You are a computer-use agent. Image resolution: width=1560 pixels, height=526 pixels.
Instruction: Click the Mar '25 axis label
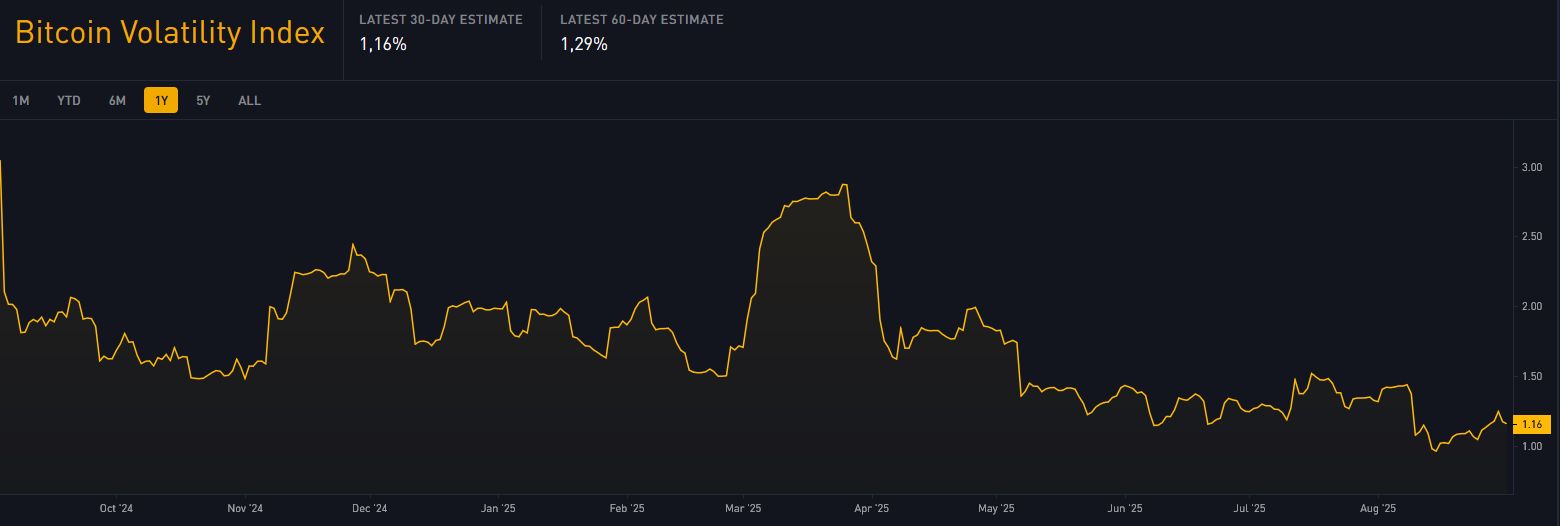(x=743, y=509)
